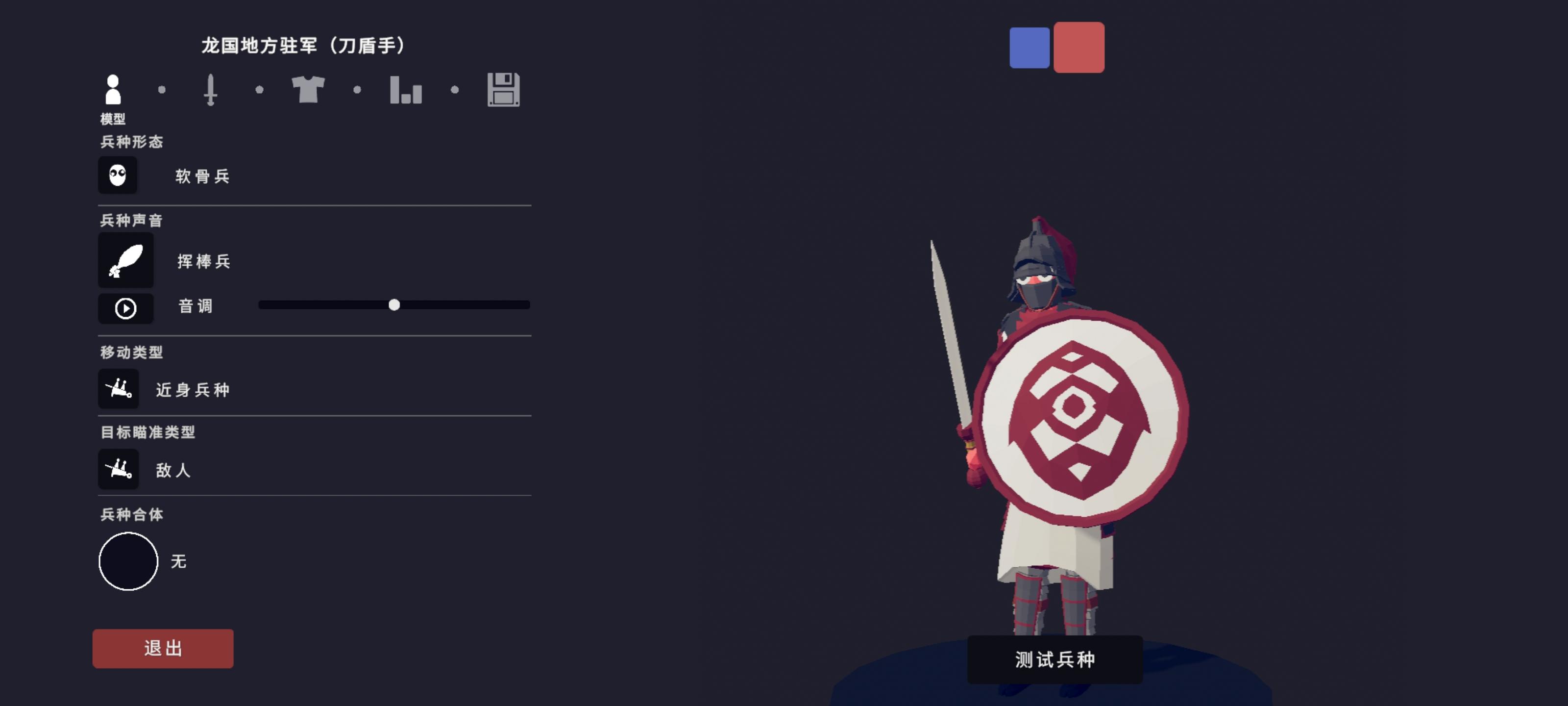Select the 软骨兵 face icon
Screen dimensions: 1568x706
[118, 176]
